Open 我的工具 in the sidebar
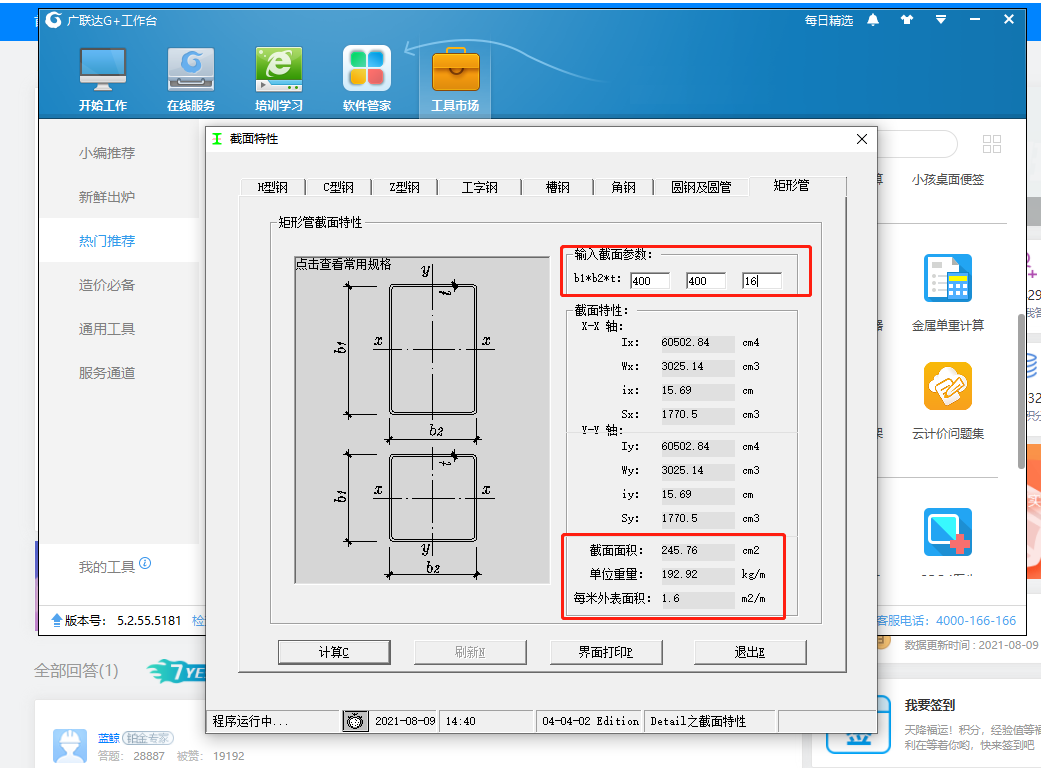This screenshot has height=768, width=1041. 107,567
